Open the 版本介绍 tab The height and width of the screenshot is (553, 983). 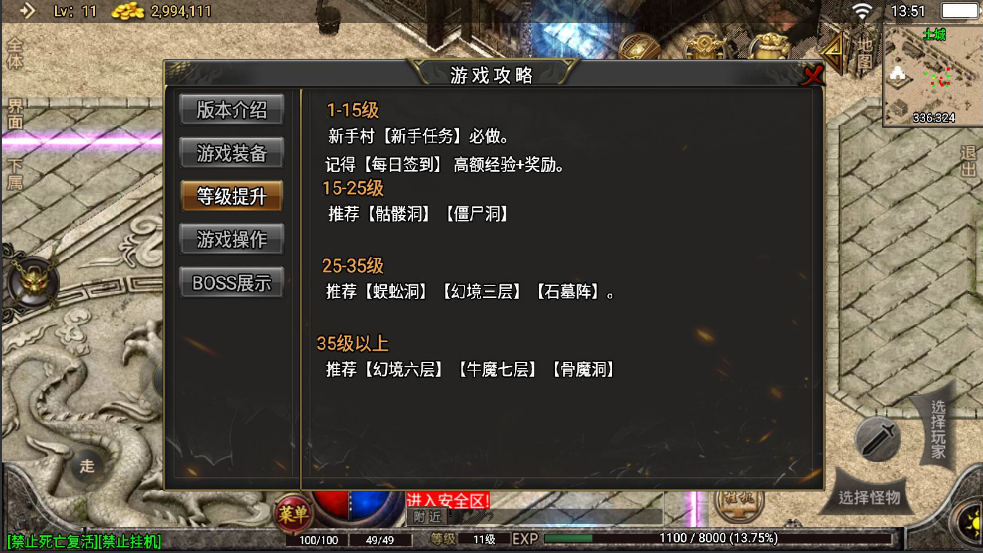[231, 110]
